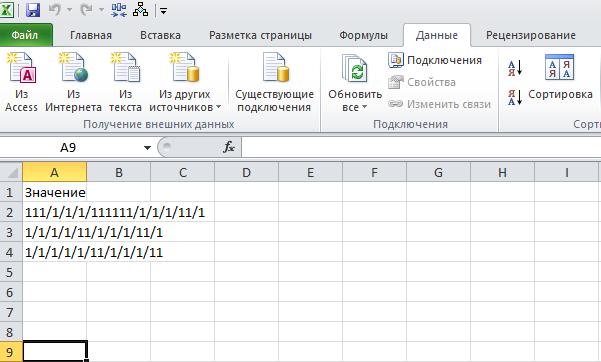This screenshot has width=601, height=362.
Task: Select column F header
Action: [x=374, y=172]
